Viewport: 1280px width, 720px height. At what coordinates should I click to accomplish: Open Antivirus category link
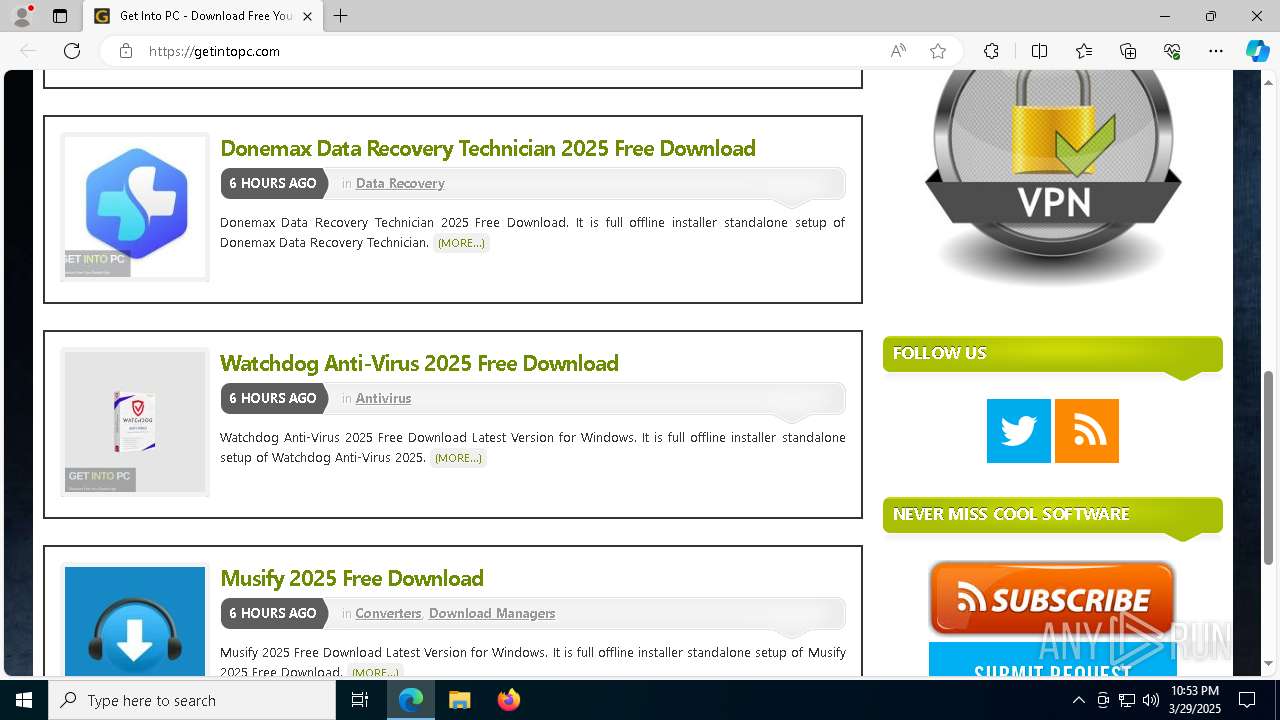point(383,398)
